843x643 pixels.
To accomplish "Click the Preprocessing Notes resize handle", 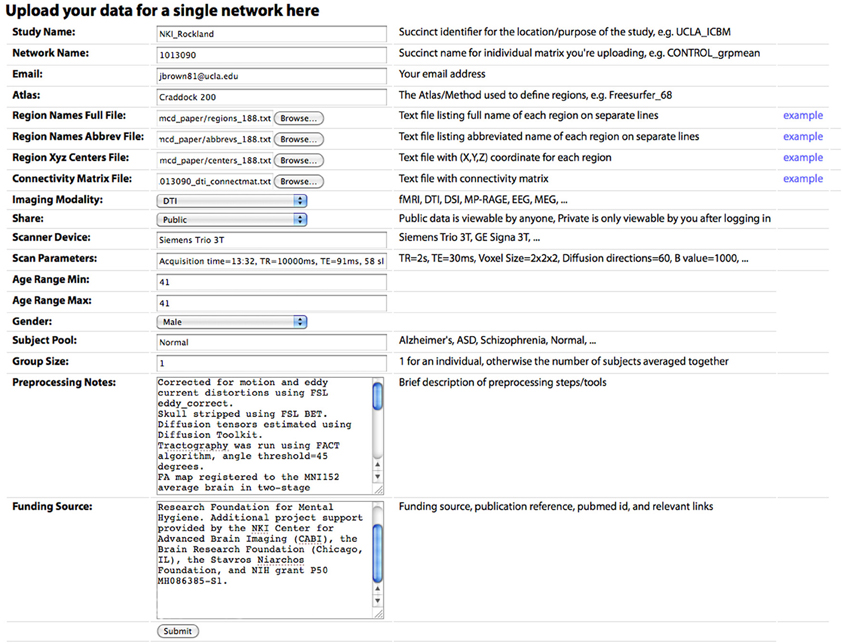I will coord(378,489).
